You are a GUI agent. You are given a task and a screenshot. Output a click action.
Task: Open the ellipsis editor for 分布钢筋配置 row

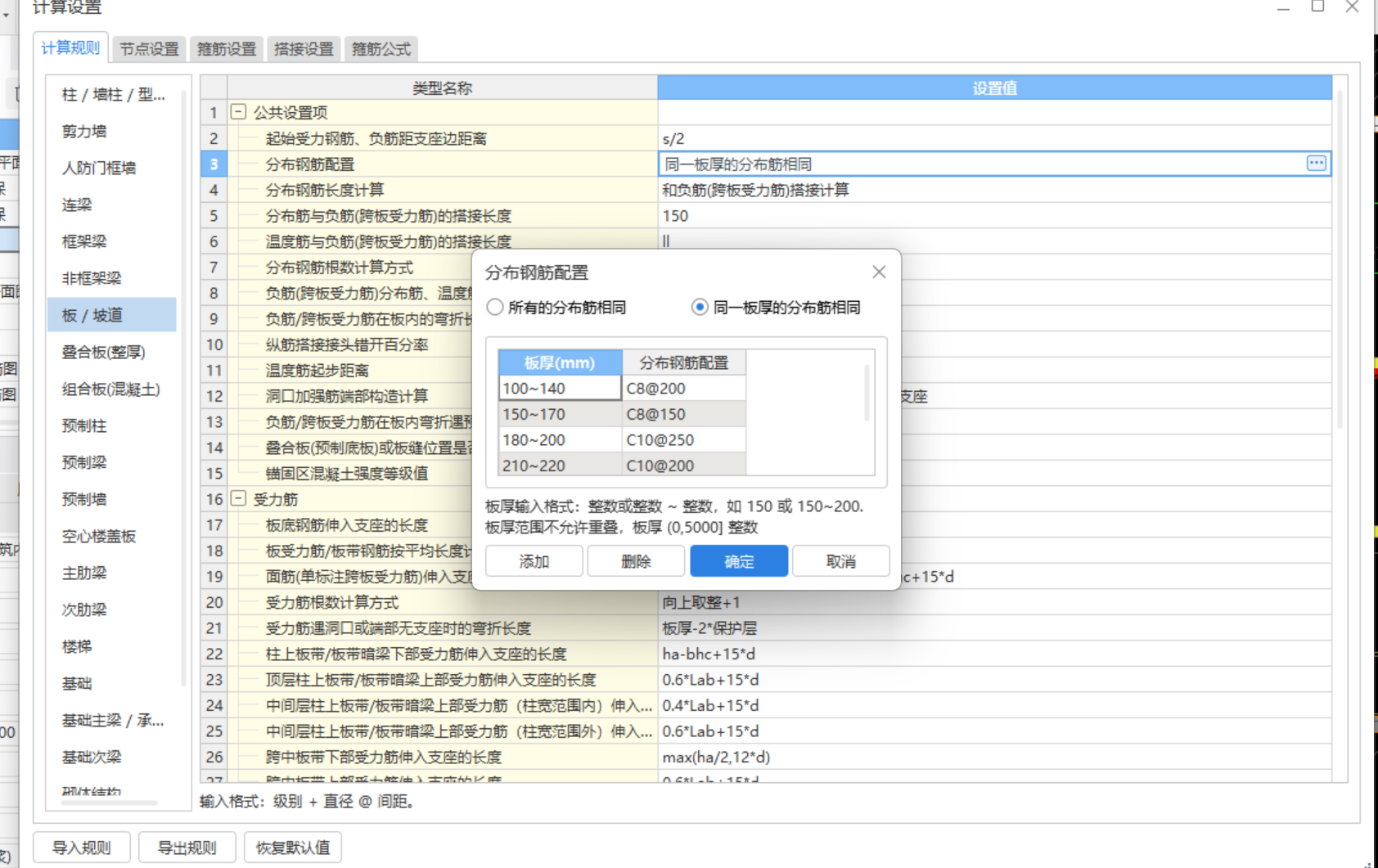click(x=1316, y=163)
